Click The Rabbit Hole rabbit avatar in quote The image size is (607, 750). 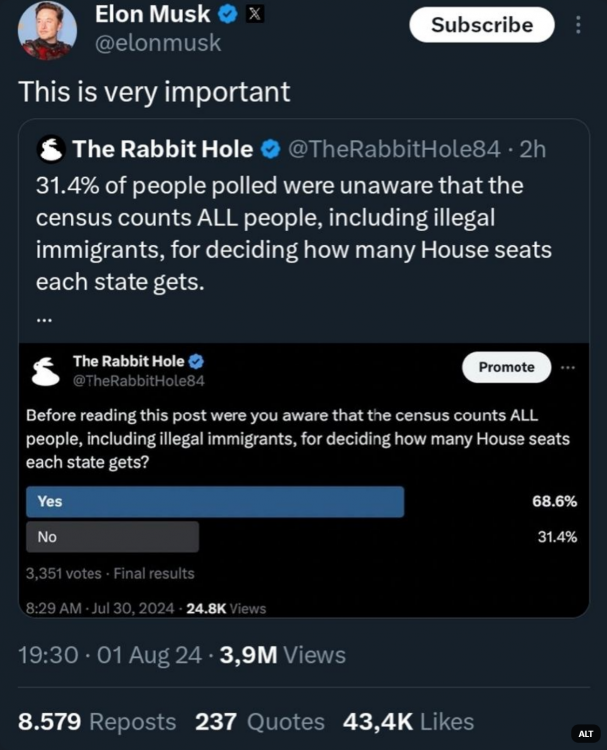tap(51, 150)
